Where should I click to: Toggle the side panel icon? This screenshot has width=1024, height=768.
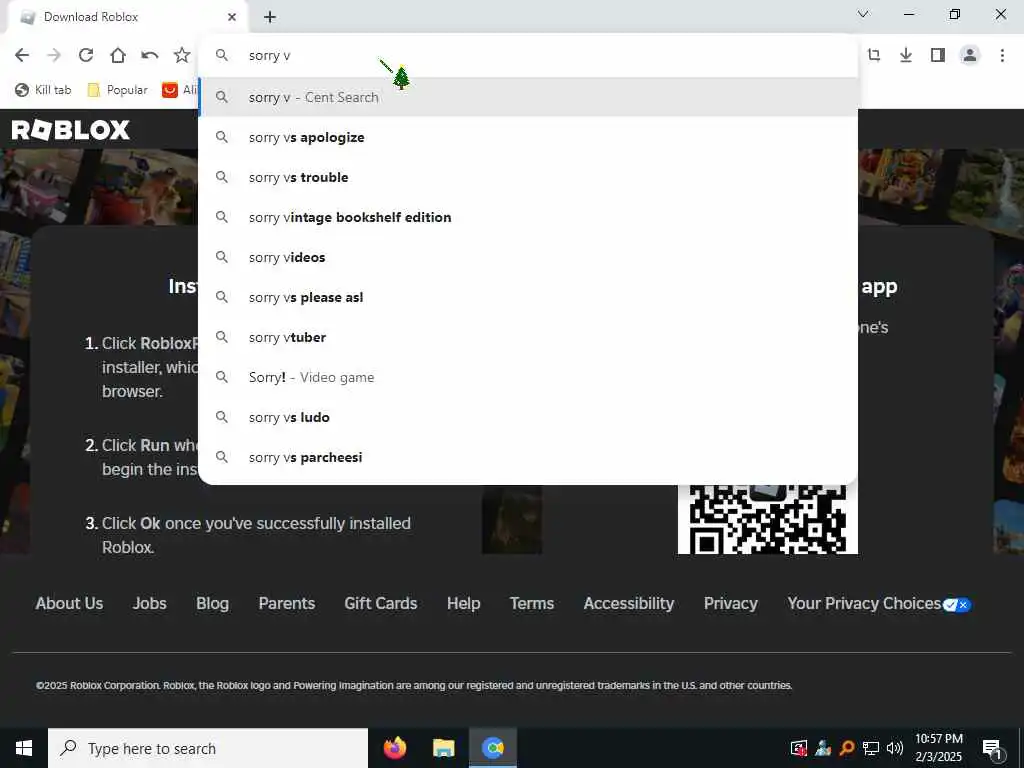(x=938, y=56)
